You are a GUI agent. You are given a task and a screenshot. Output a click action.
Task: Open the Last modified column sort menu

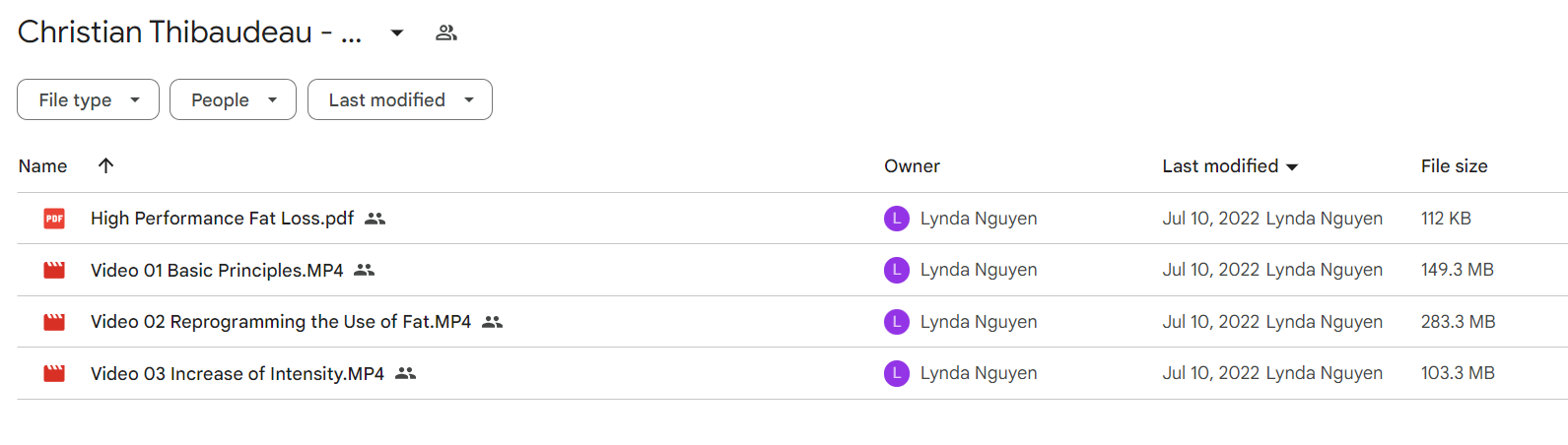pyautogui.click(x=1230, y=166)
